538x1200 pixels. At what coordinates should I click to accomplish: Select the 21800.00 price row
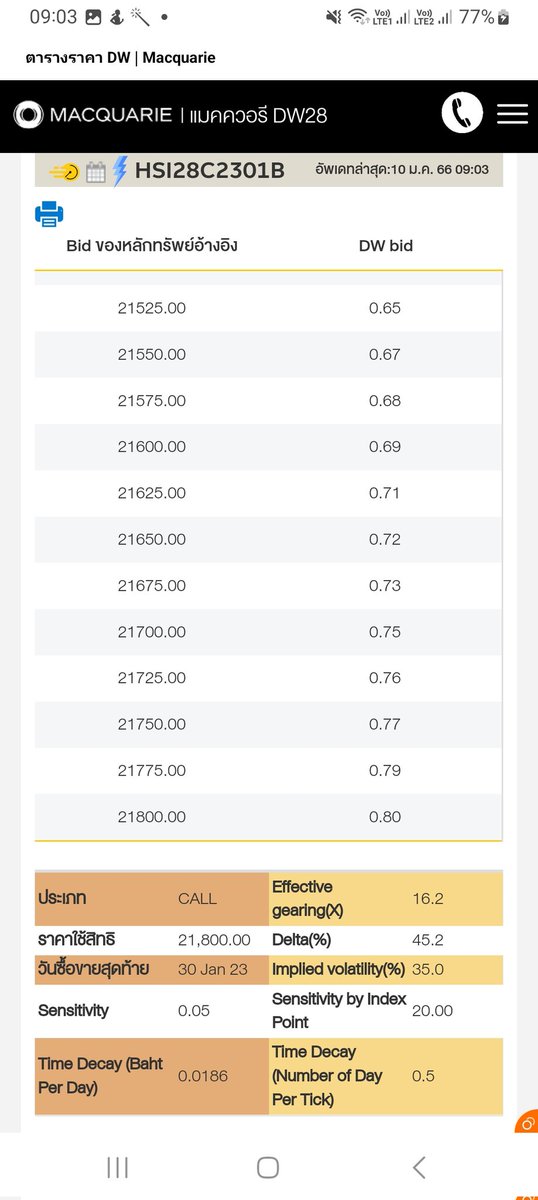[x=269, y=817]
